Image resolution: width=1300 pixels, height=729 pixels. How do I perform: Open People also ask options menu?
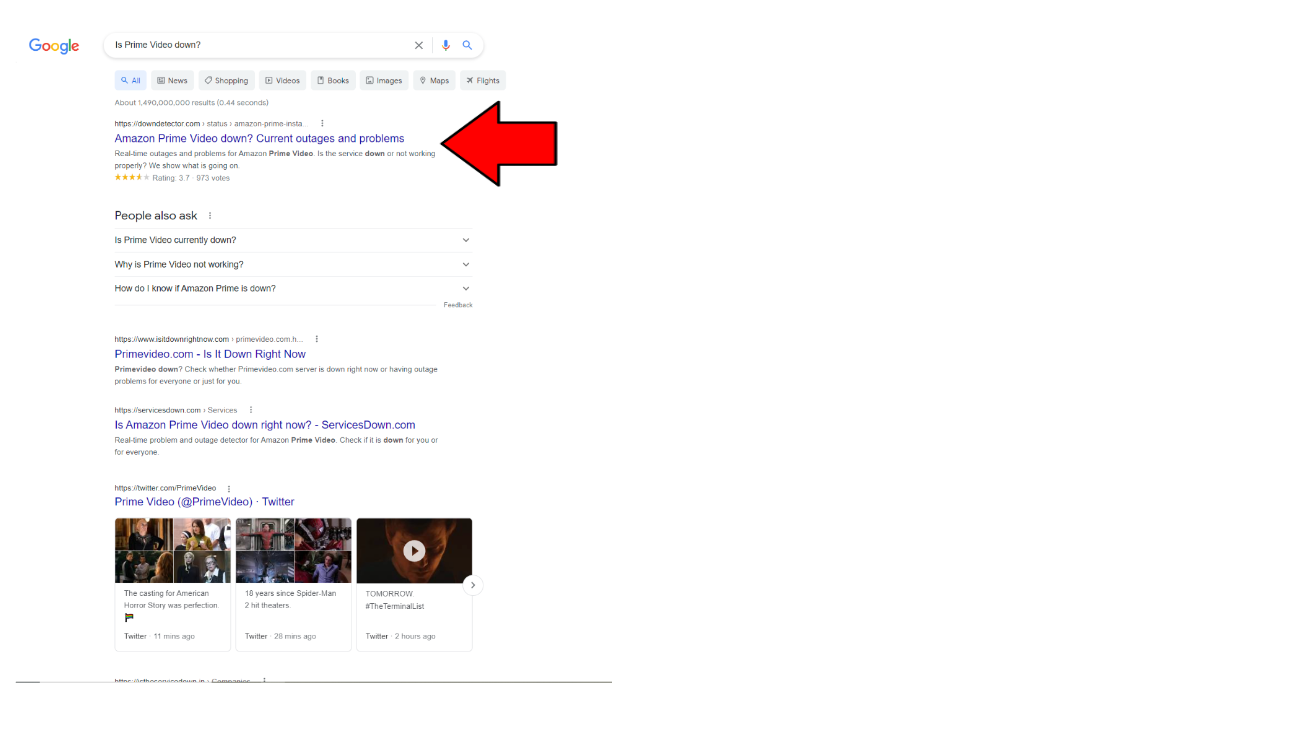click(x=210, y=216)
